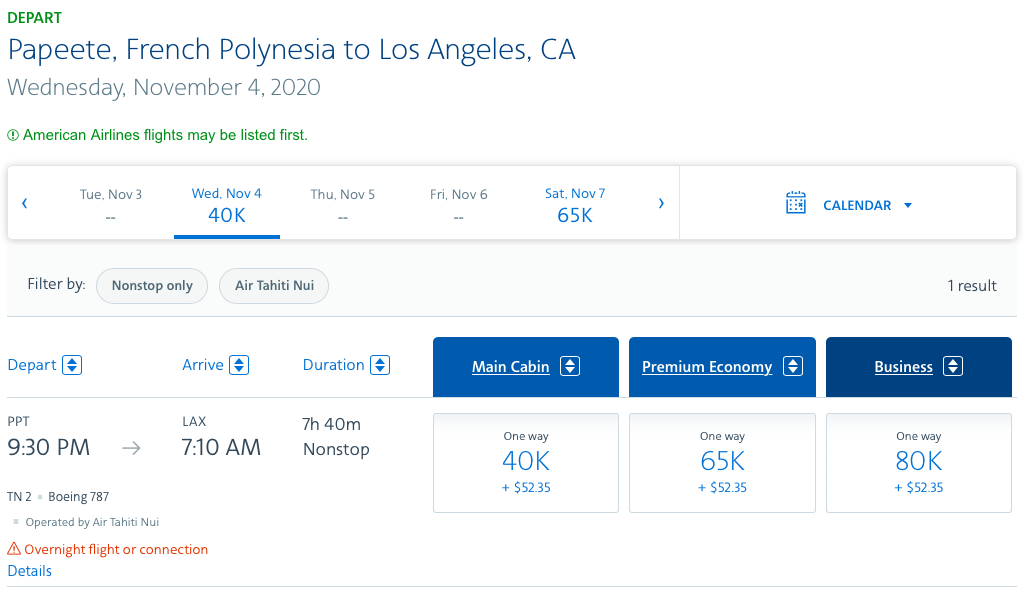Toggle the Air Tahiti Nui filter
The width and height of the screenshot is (1024, 595).
274,286
